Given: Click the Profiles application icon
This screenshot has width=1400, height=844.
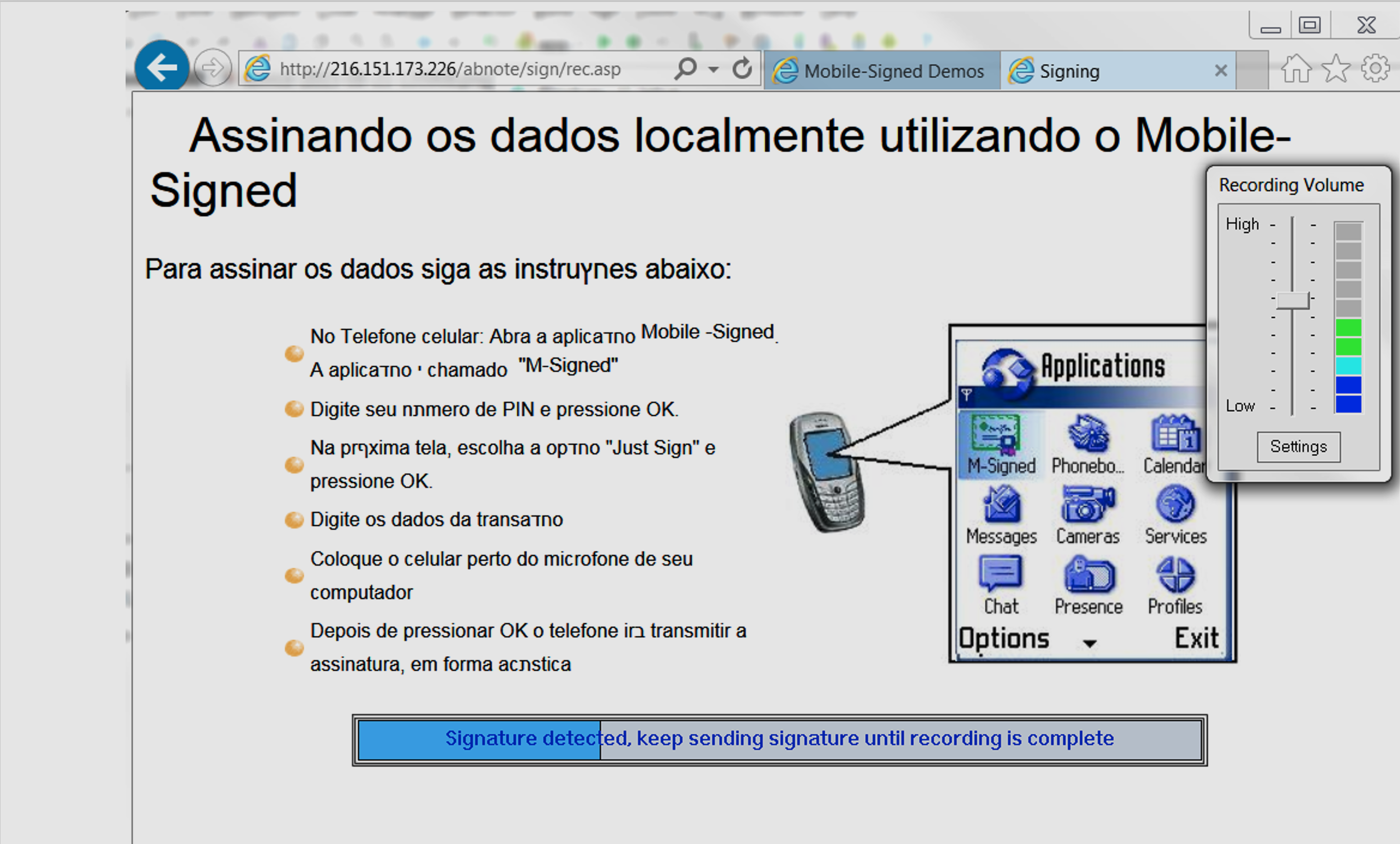Looking at the screenshot, I should coord(1174,586).
